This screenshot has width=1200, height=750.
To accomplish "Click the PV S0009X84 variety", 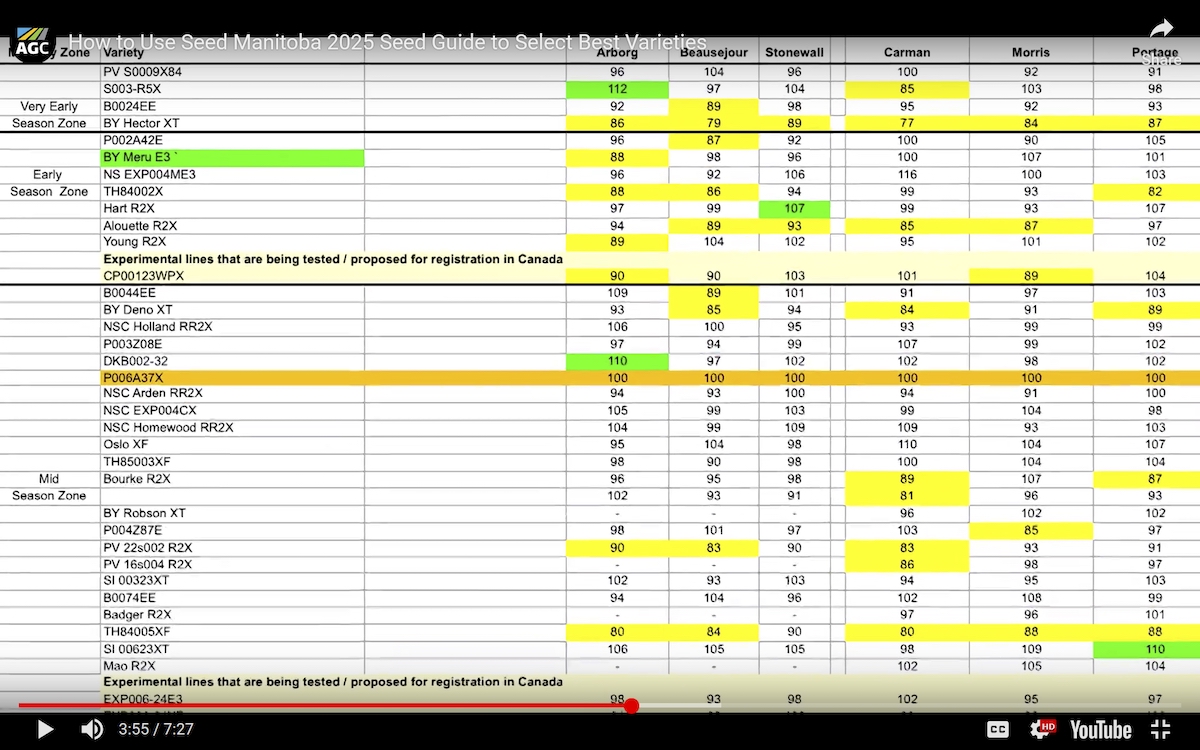I will coord(143,72).
